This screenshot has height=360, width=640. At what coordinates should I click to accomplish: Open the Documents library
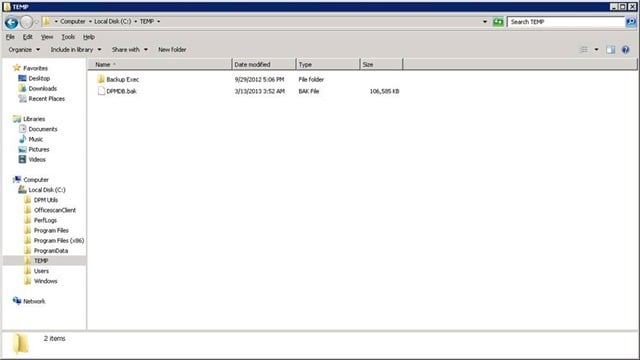click(x=43, y=129)
